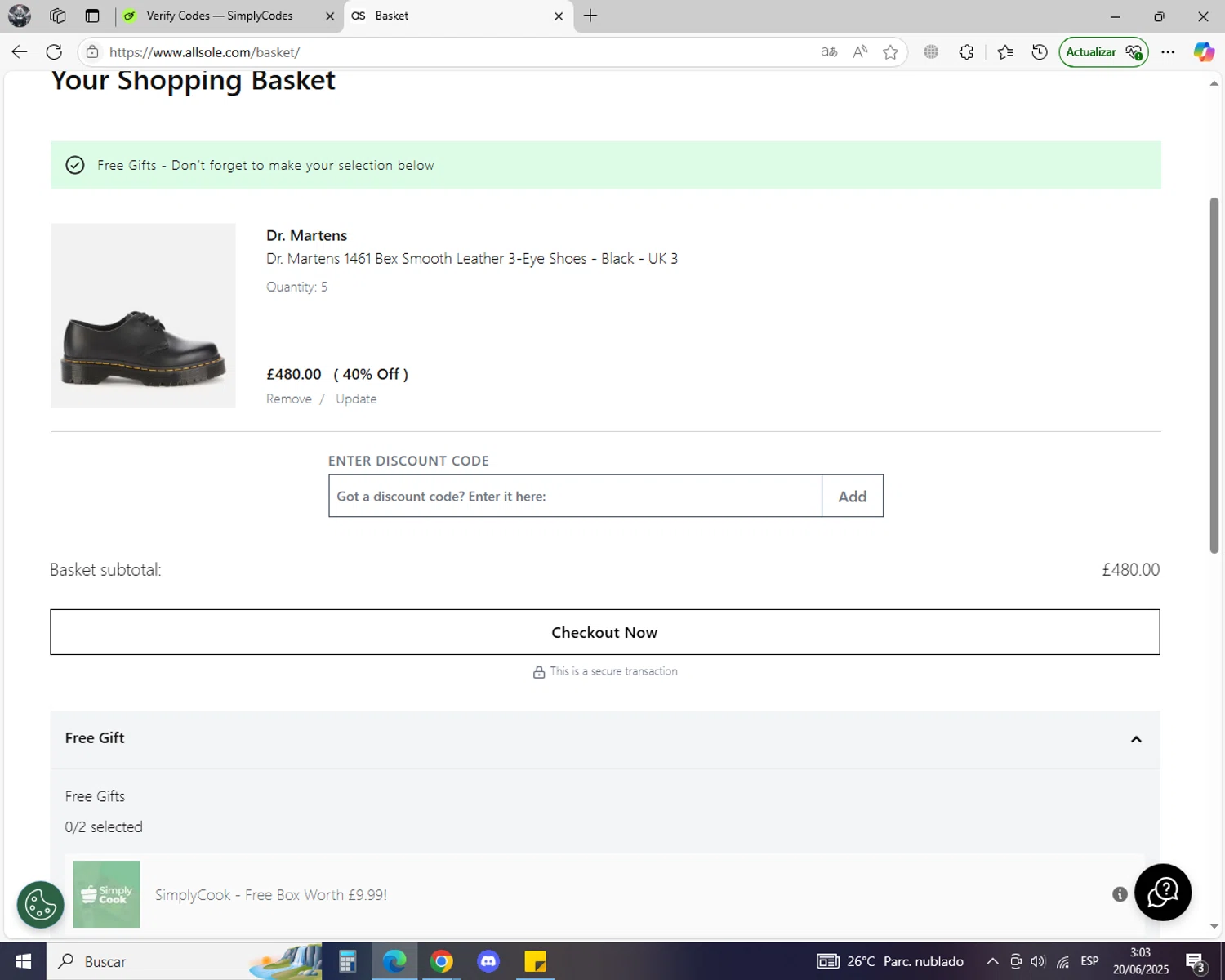Show hidden system tray icons
This screenshot has height=980, width=1225.
[x=992, y=961]
